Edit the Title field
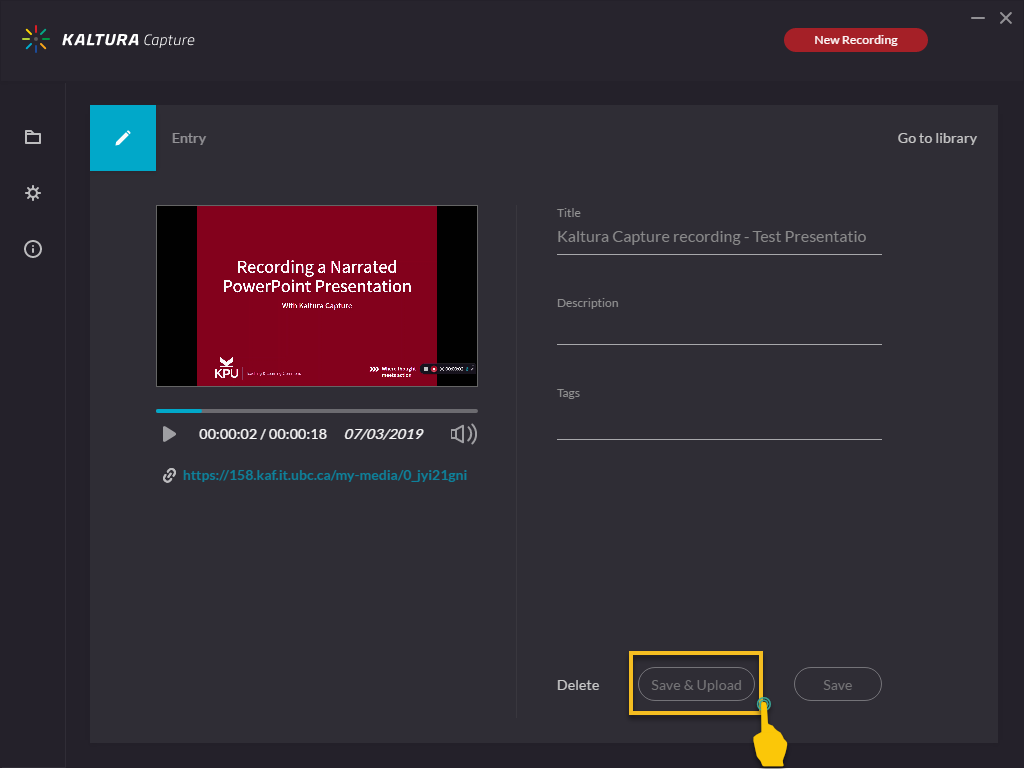 (x=719, y=238)
